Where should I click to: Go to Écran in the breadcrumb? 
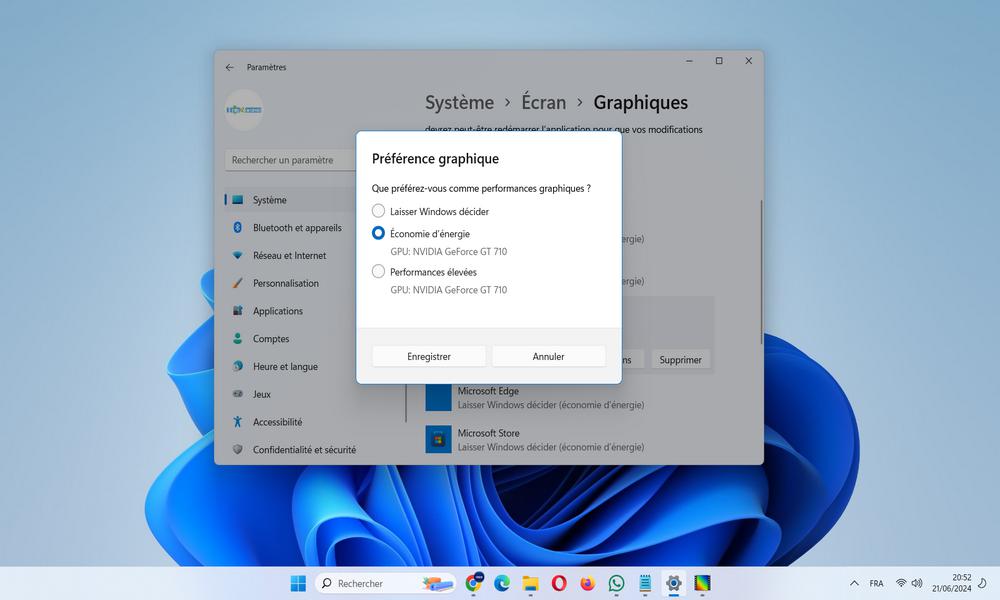(x=543, y=102)
